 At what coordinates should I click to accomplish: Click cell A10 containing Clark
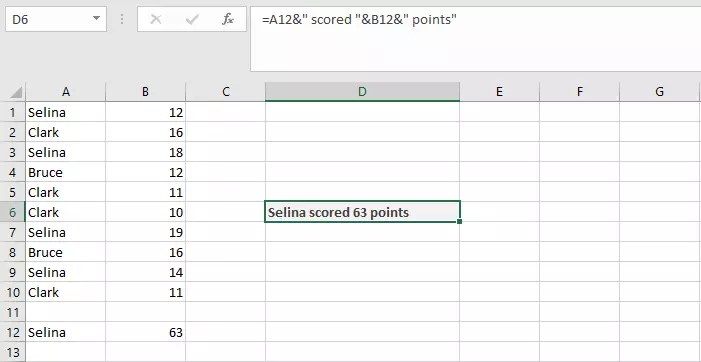click(66, 292)
